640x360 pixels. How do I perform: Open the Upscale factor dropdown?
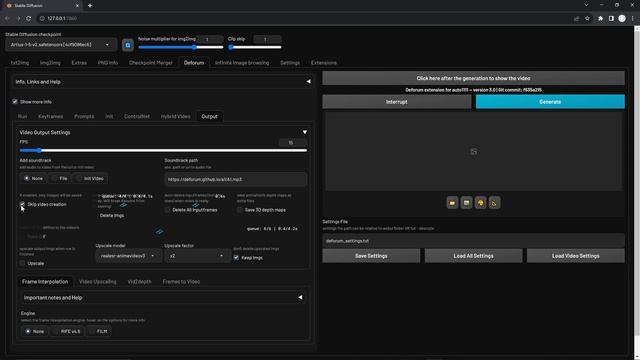tap(197, 256)
